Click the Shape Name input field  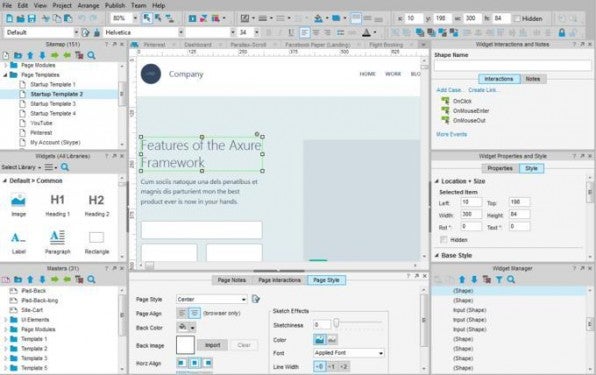coord(512,65)
